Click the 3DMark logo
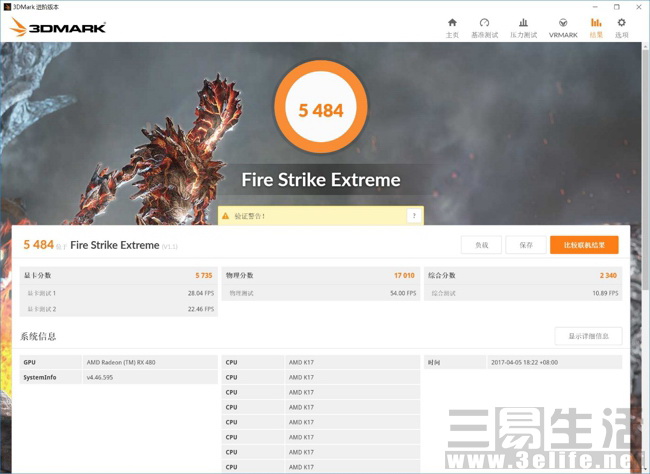650x474 pixels. pyautogui.click(x=58, y=27)
